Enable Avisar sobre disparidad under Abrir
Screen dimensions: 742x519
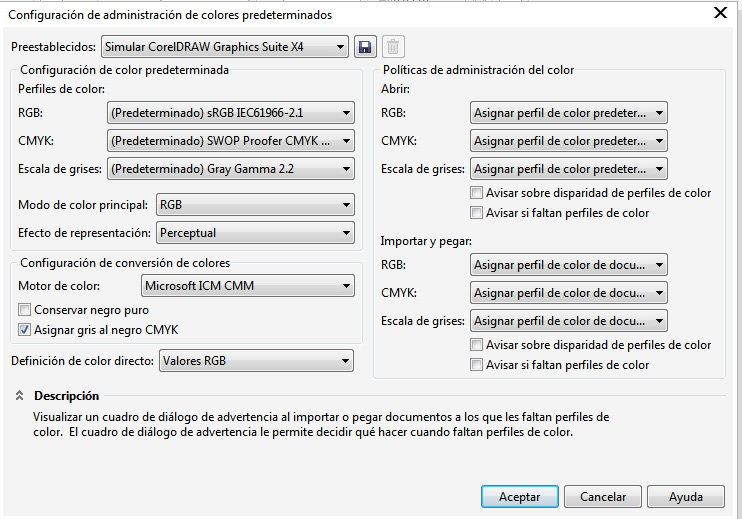476,193
